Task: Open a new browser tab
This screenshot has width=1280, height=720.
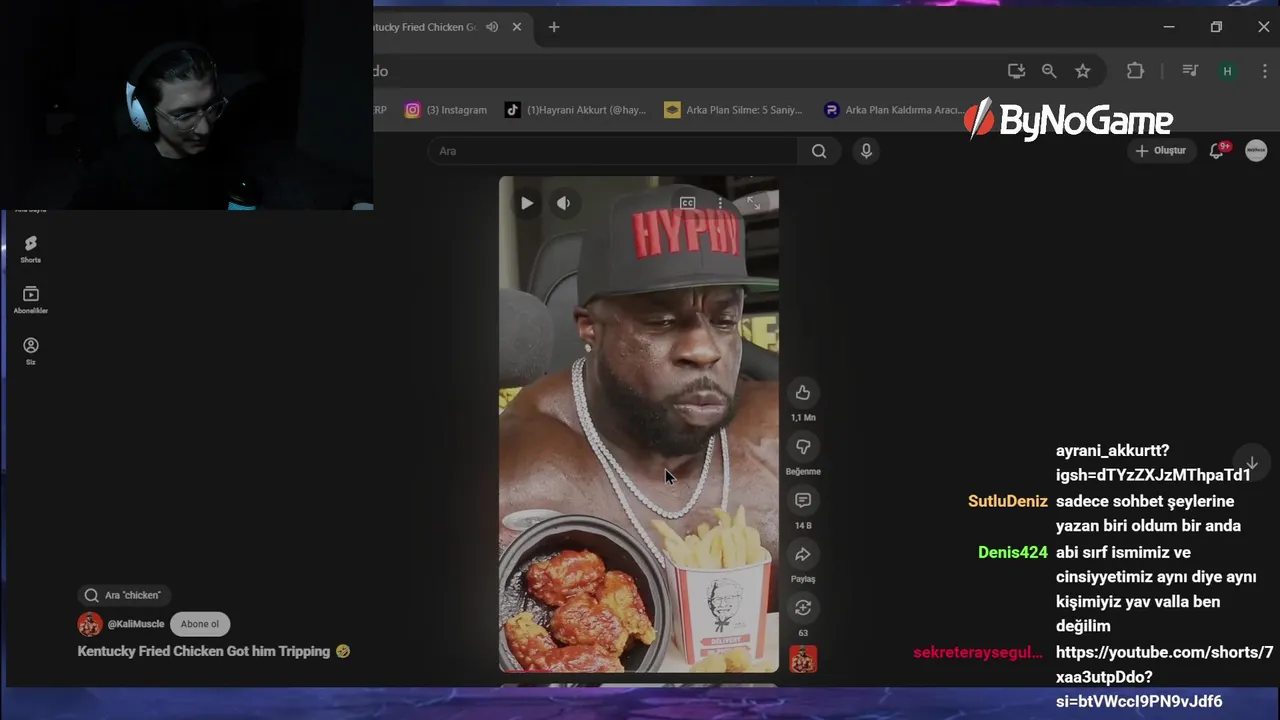Action: [554, 27]
